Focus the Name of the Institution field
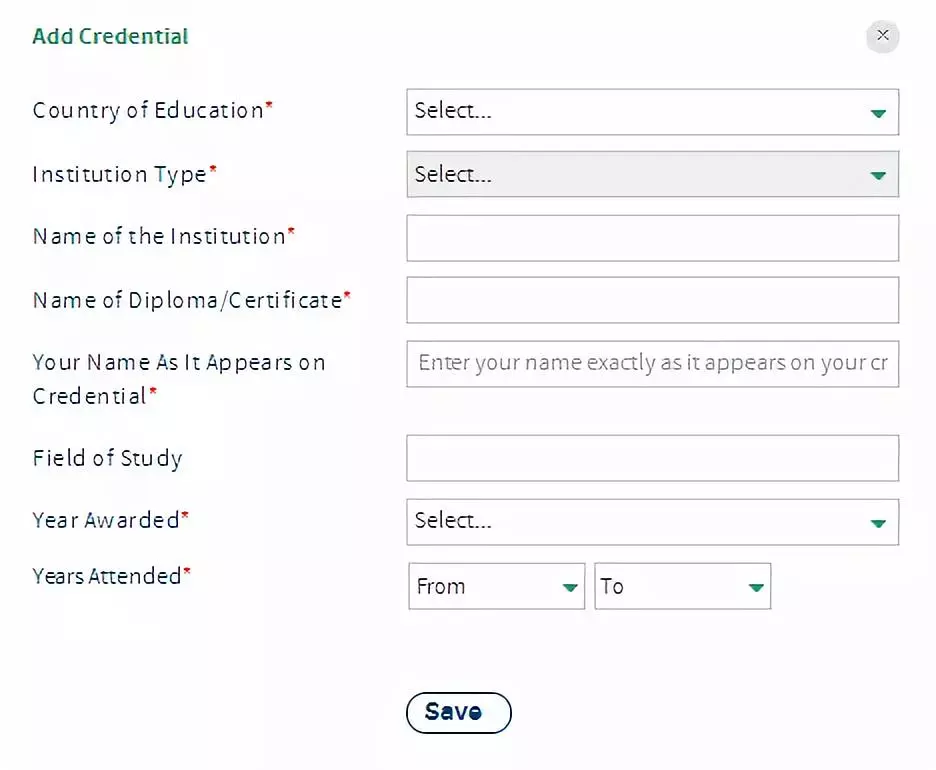Image resolution: width=936 pixels, height=770 pixels. (652, 238)
